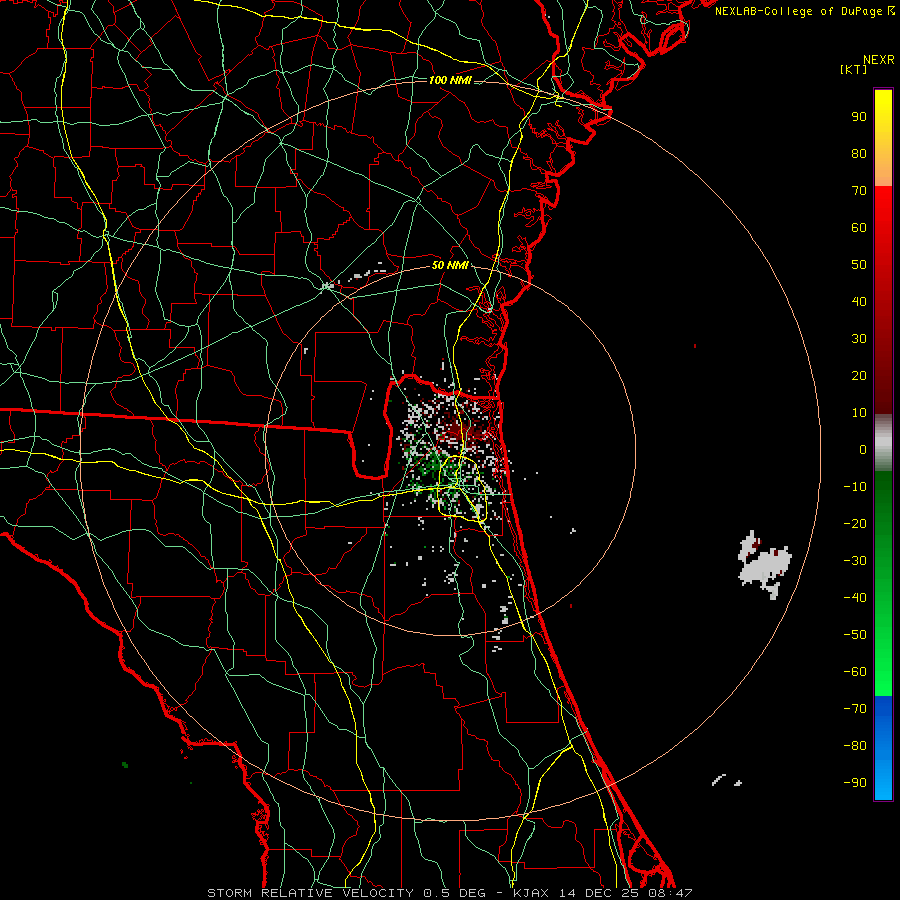Click the 40 value on the velocity scale

[x=859, y=301]
